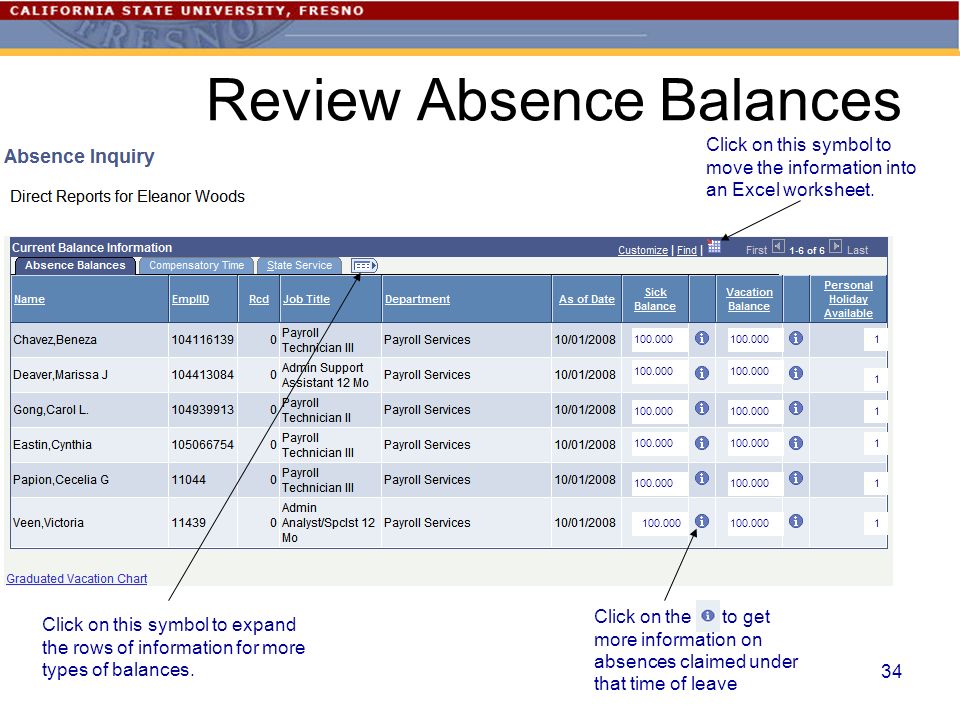Sort by the Department column header

coord(418,299)
